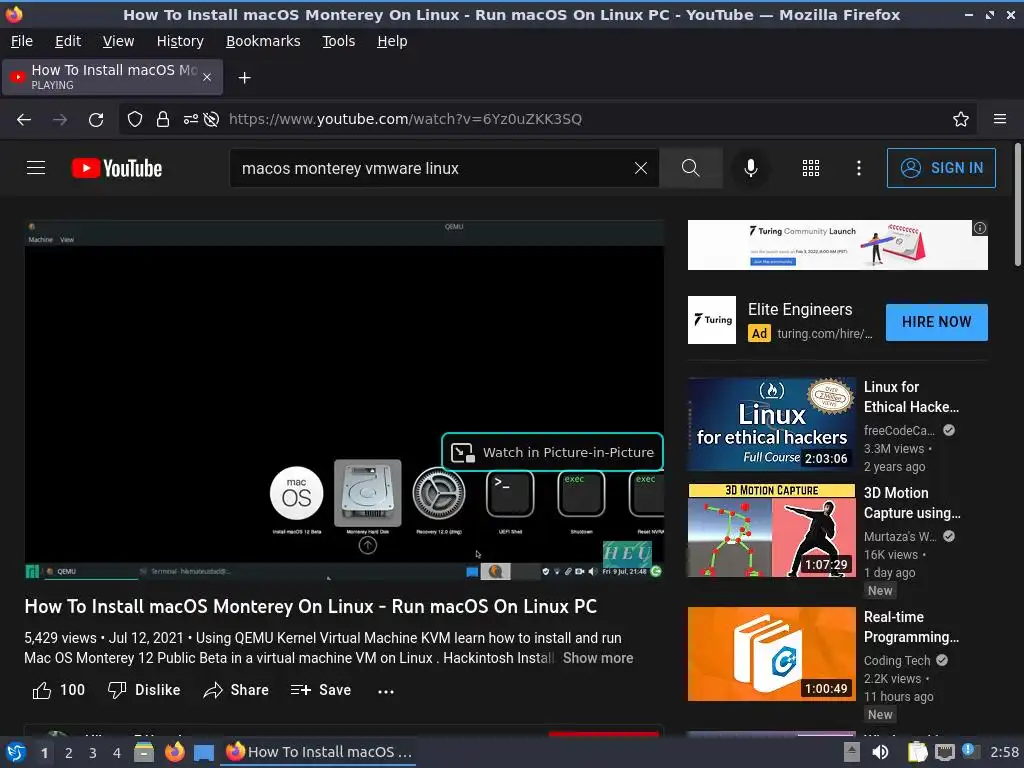
Task: Open the Edit menu
Action: pos(68,41)
